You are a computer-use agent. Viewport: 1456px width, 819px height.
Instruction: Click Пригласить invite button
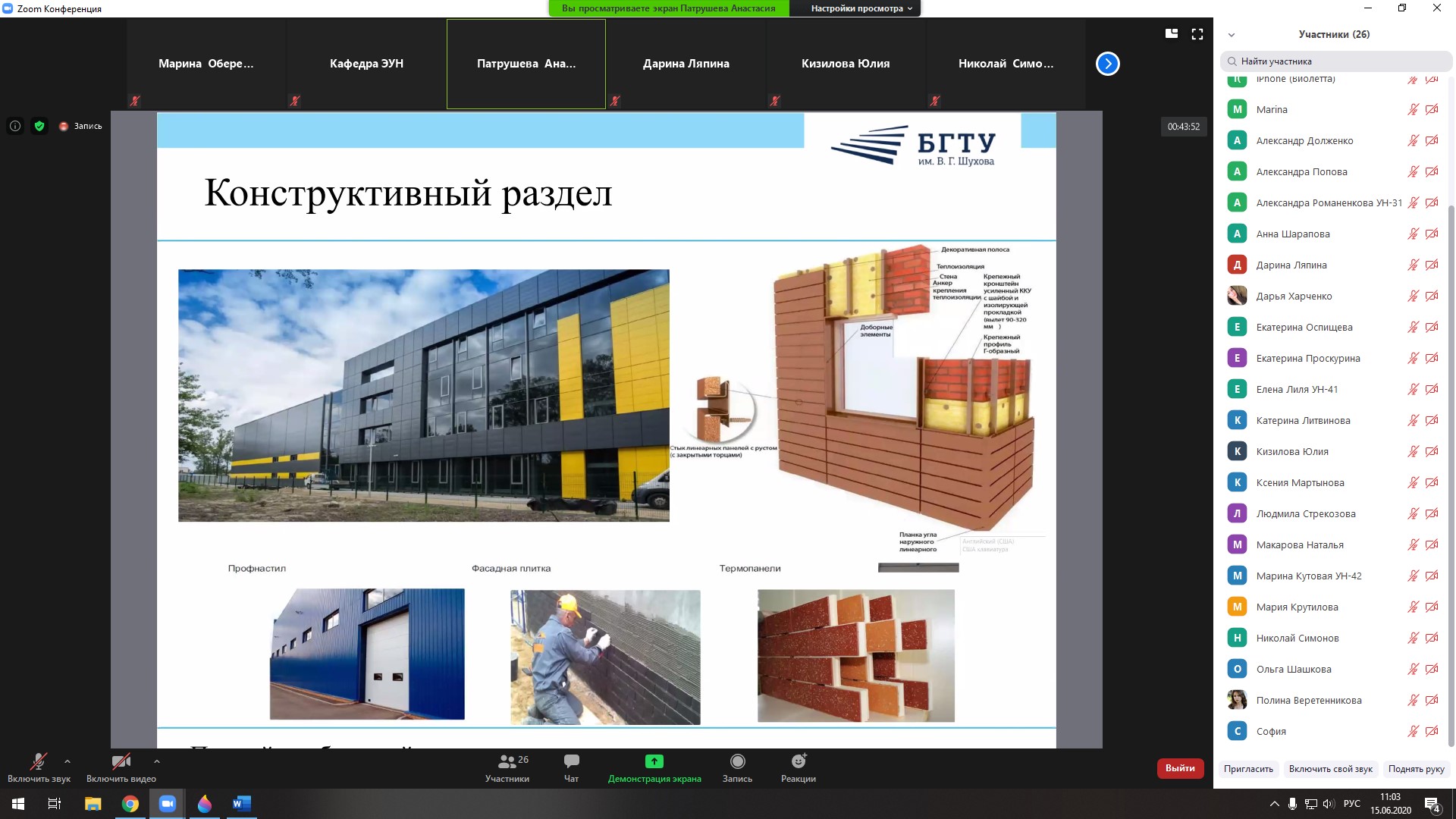1248,769
